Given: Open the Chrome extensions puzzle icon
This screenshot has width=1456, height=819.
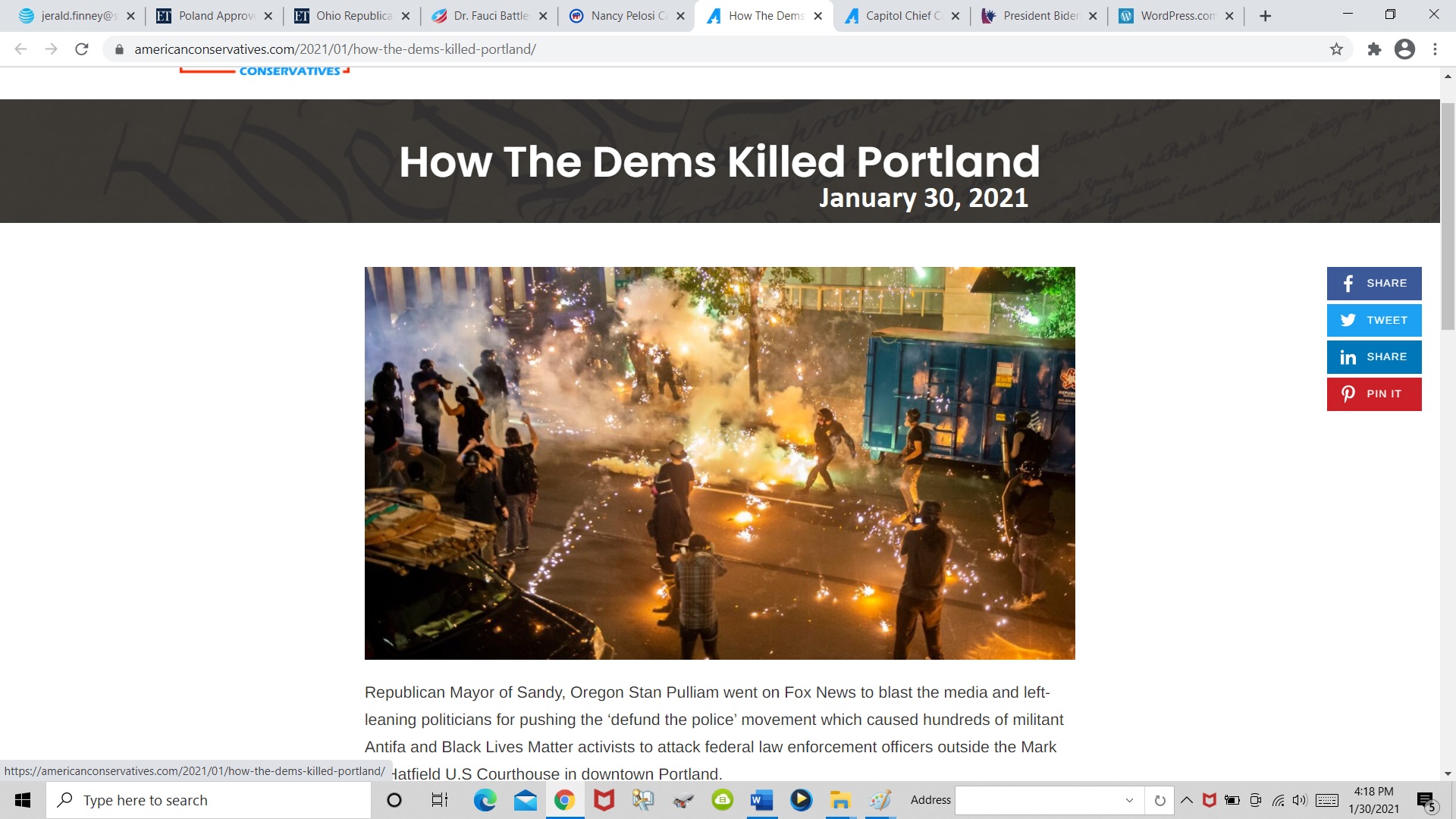Looking at the screenshot, I should [x=1374, y=49].
